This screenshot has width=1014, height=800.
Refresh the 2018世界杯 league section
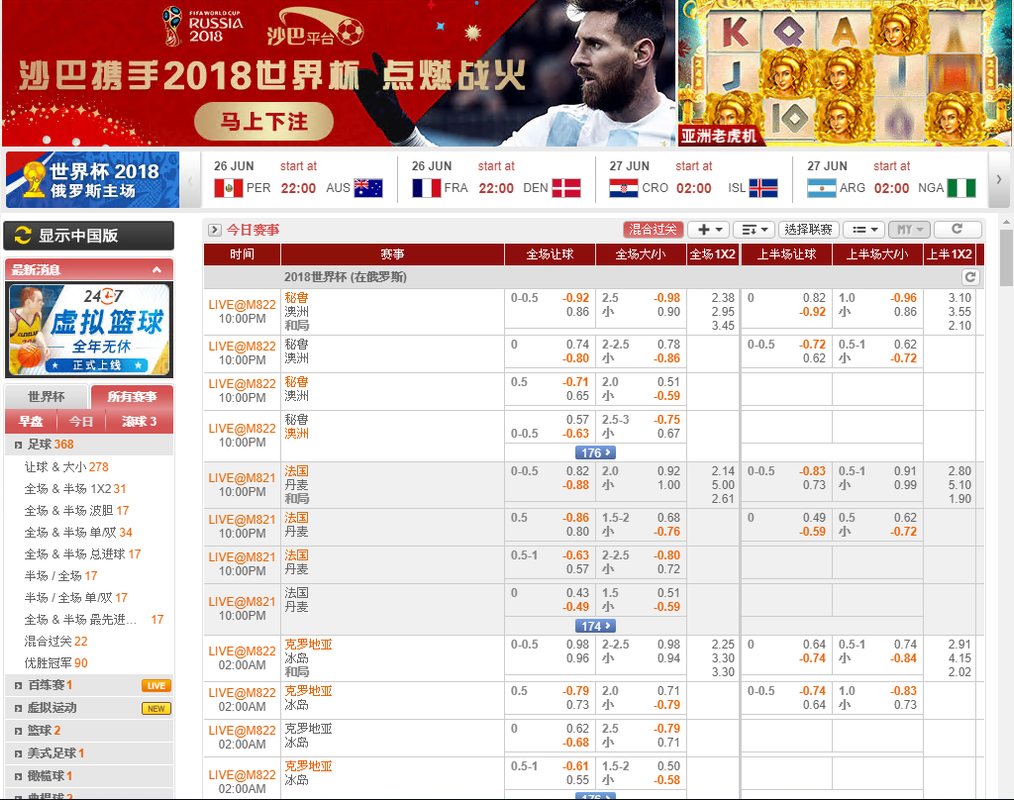(x=970, y=277)
